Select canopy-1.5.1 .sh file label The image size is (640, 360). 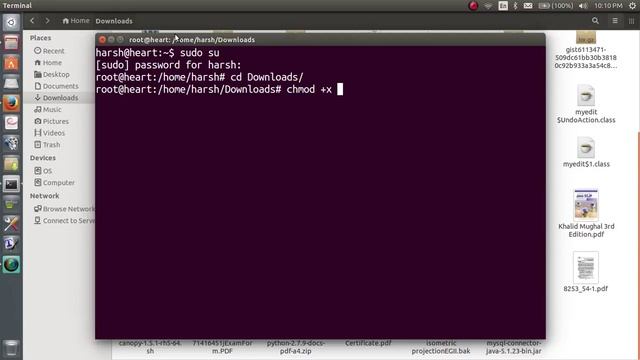pos(150,347)
